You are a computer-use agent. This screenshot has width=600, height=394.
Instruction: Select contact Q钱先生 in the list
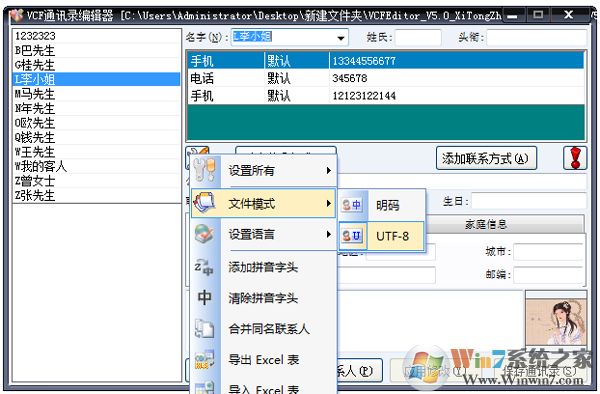96,138
